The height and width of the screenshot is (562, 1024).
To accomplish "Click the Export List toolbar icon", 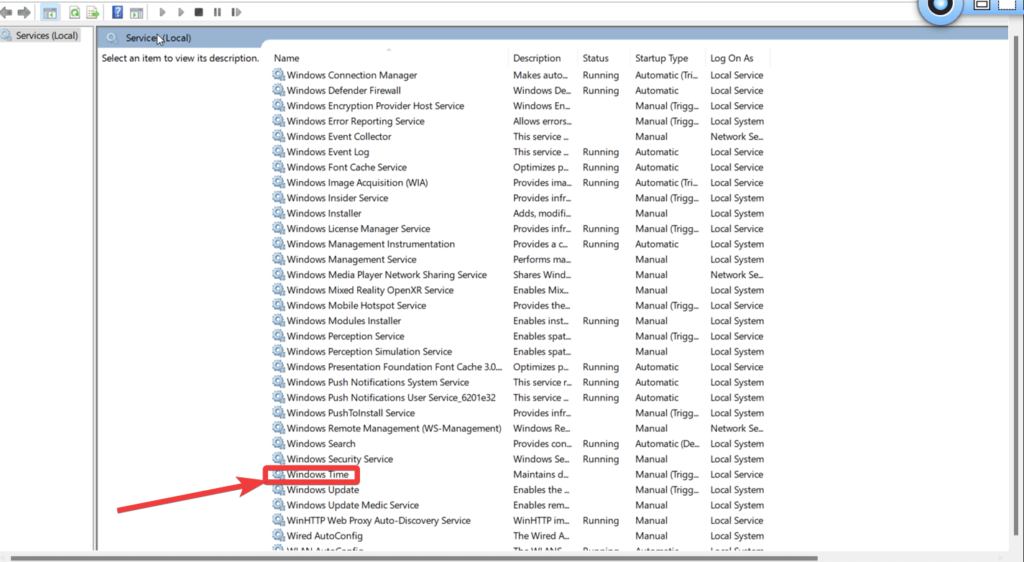I will coord(93,12).
